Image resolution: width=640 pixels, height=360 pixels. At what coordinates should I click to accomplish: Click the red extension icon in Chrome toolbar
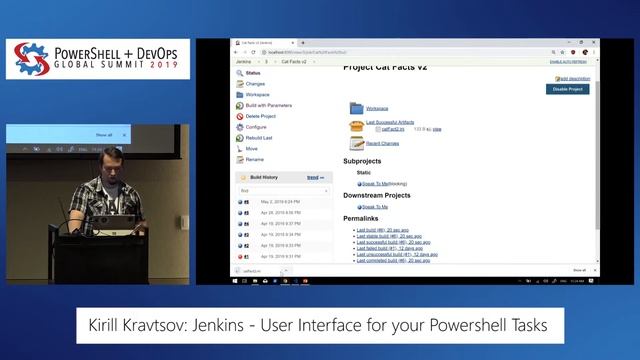tap(573, 52)
